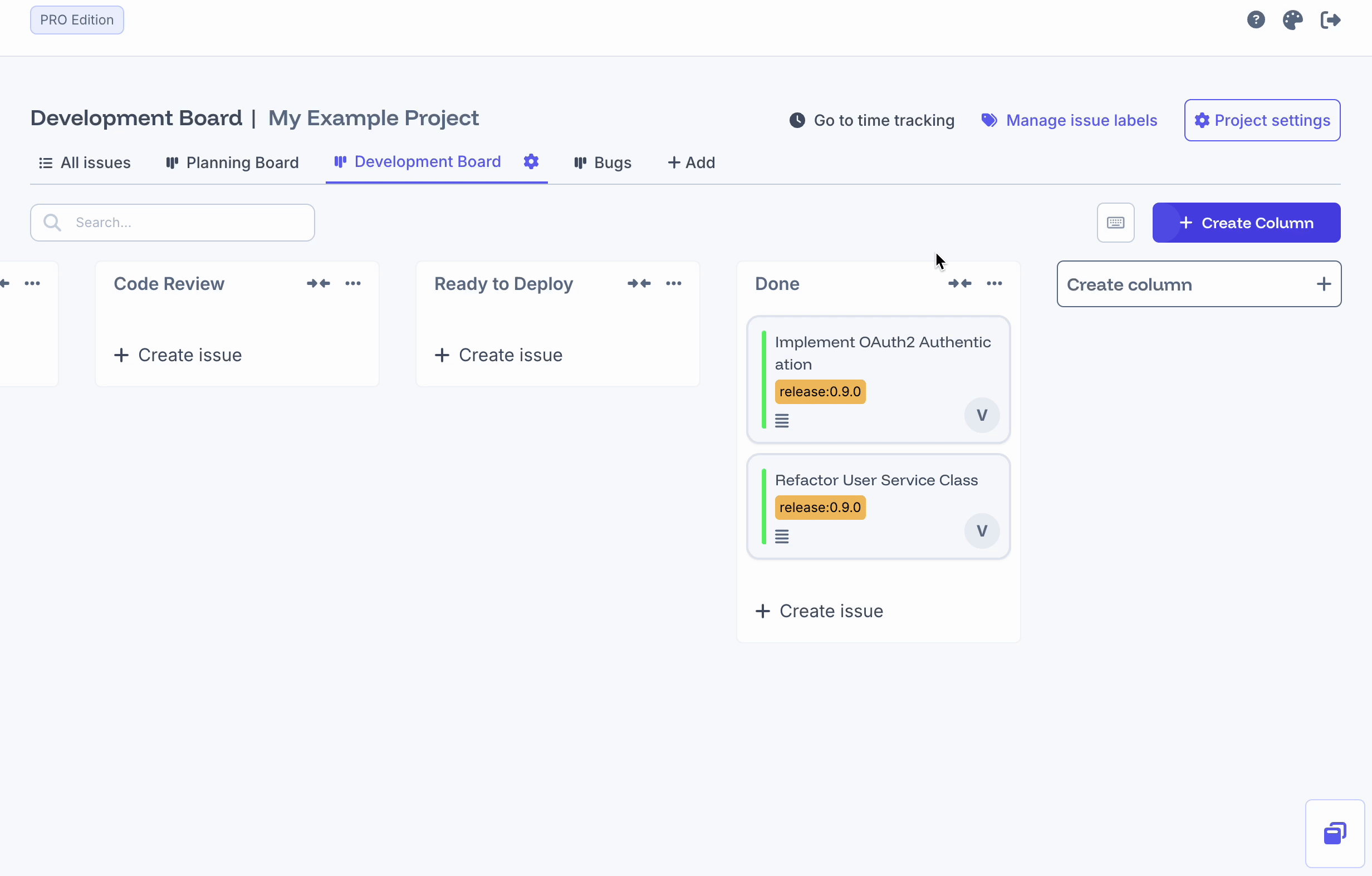Collapse the Done column
This screenshot has height=876, width=1372.
click(959, 284)
